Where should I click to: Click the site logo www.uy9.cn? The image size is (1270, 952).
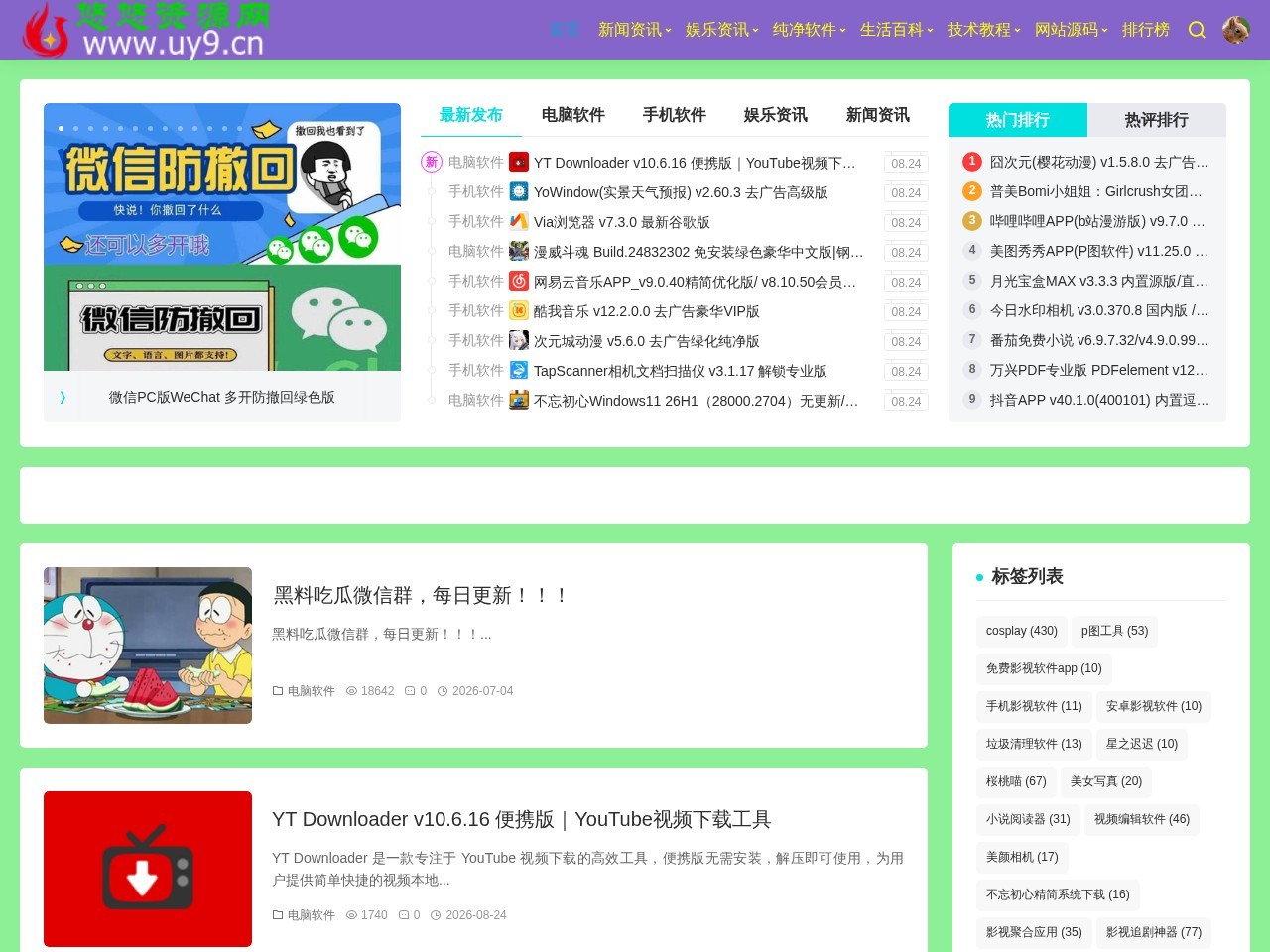point(146,30)
